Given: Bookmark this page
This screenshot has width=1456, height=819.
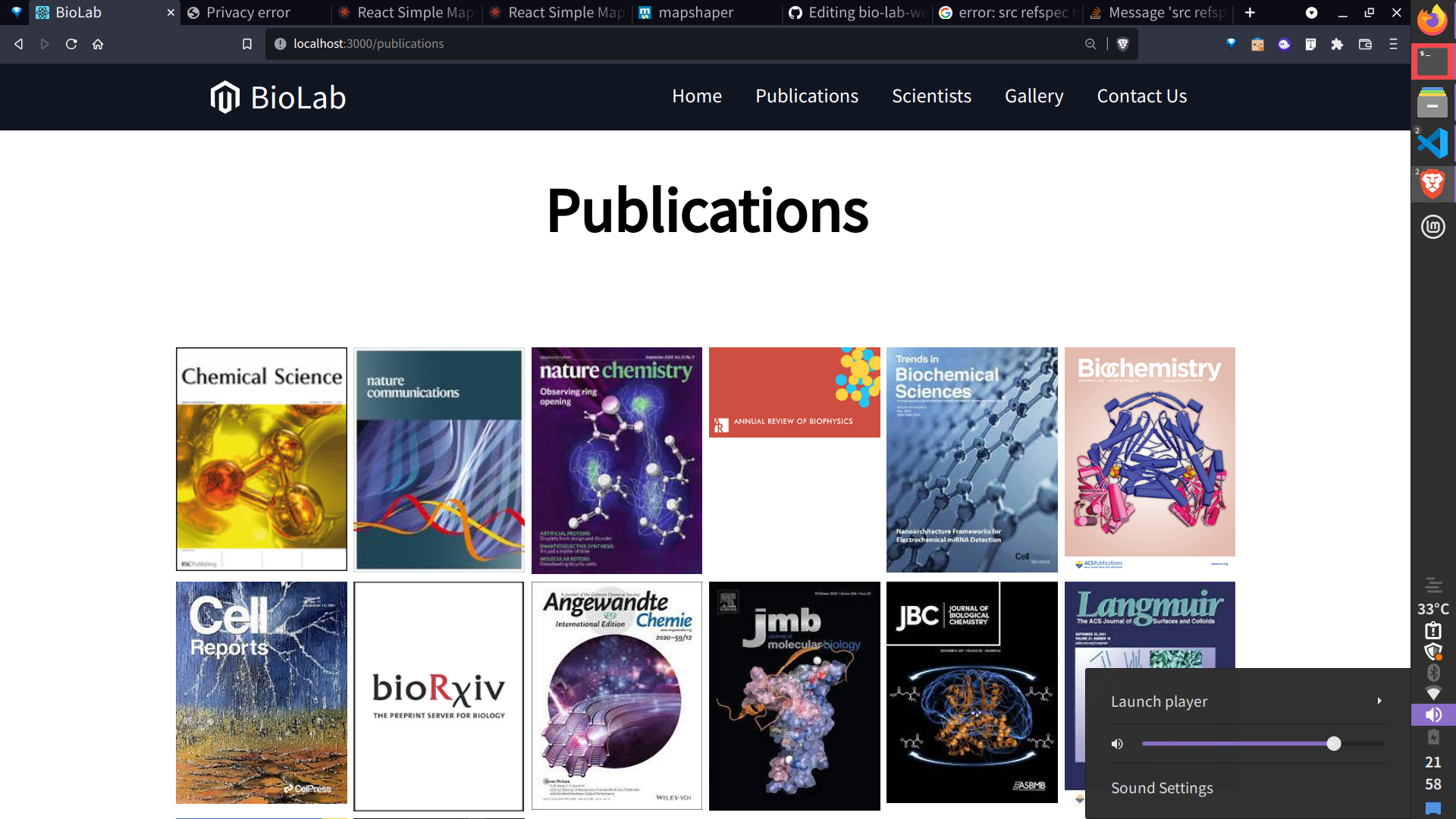Looking at the screenshot, I should [x=247, y=44].
